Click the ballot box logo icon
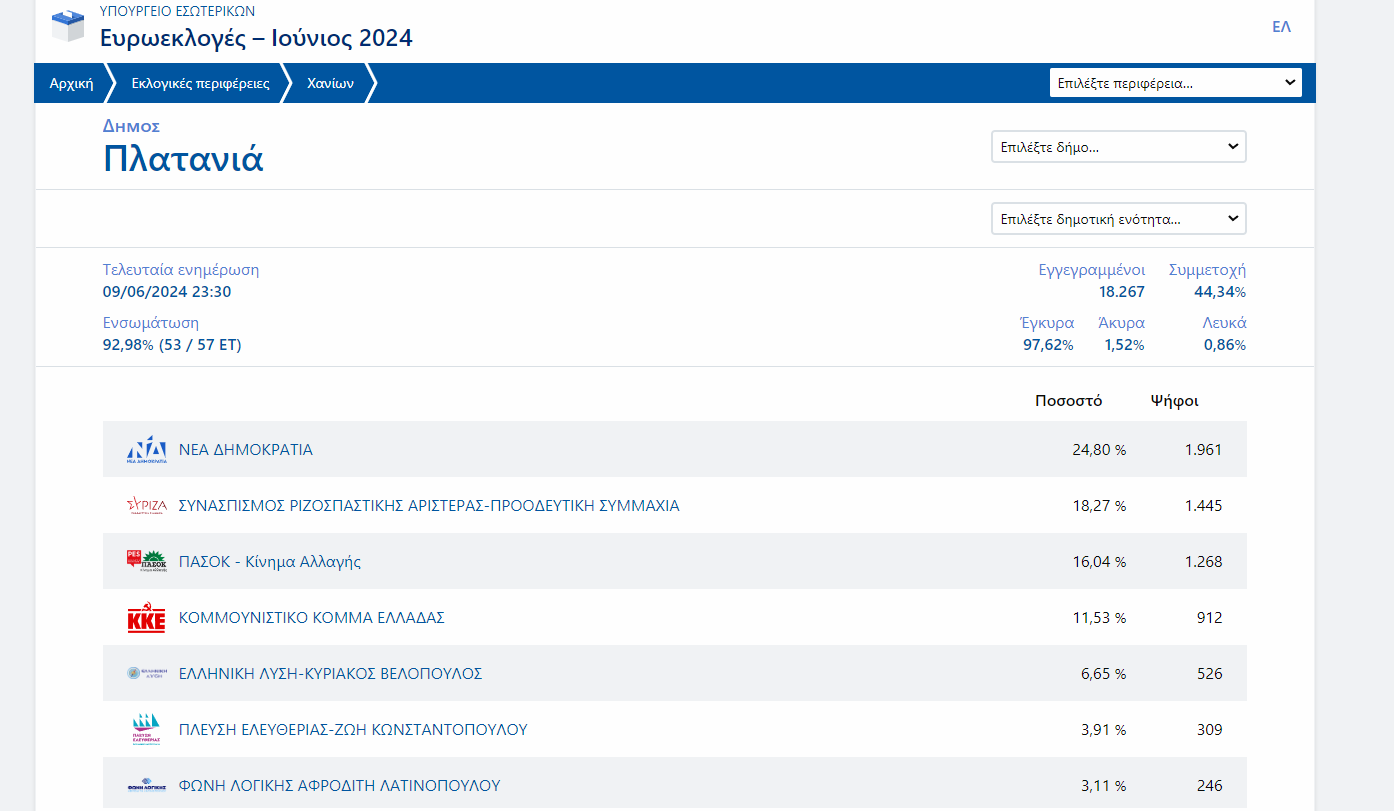Viewport: 1394px width, 811px height. coord(68,26)
